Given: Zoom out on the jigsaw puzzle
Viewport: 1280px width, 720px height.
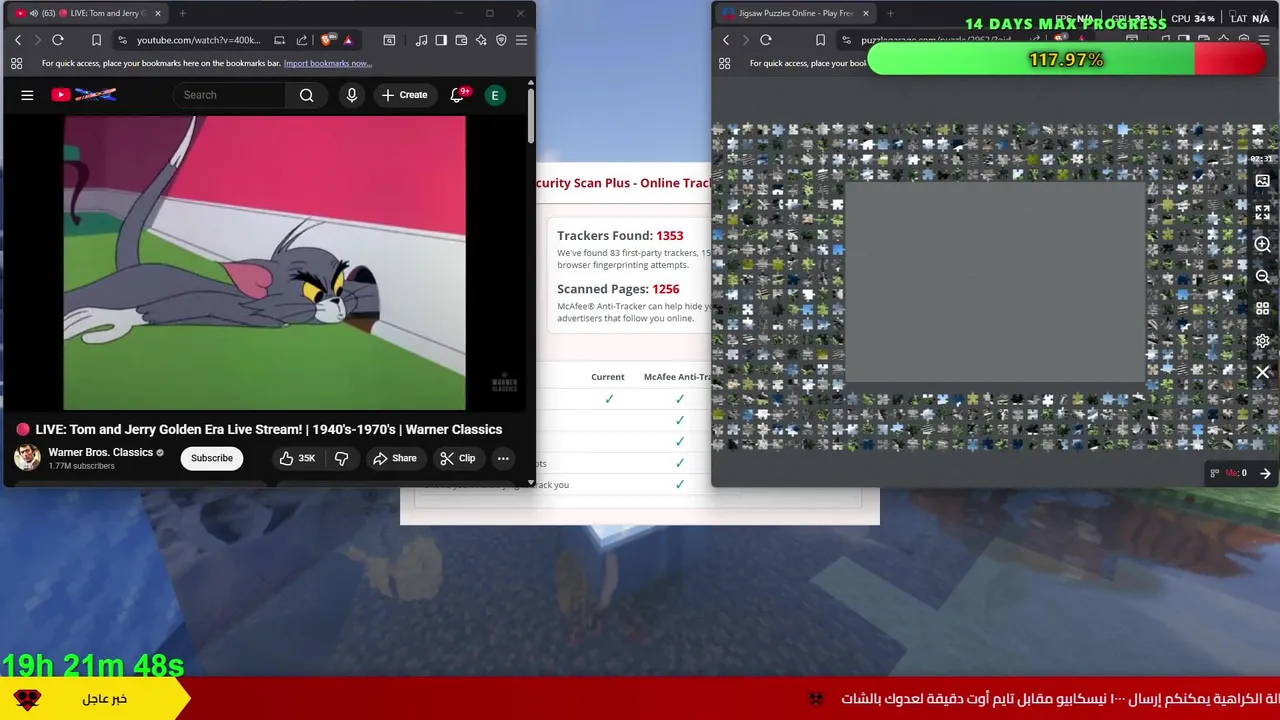Looking at the screenshot, I should [x=1262, y=277].
